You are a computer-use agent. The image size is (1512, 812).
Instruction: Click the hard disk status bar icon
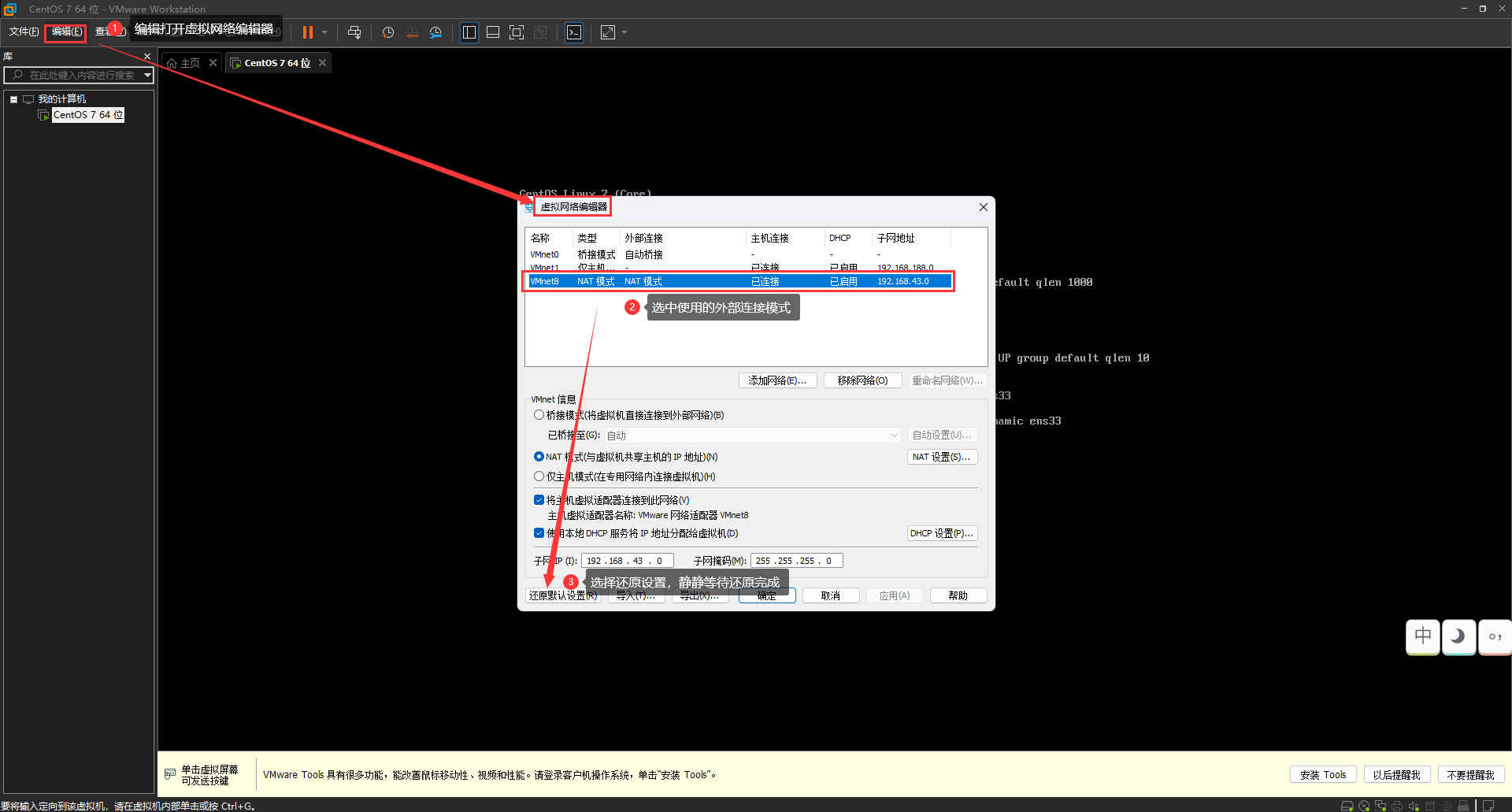1347,806
